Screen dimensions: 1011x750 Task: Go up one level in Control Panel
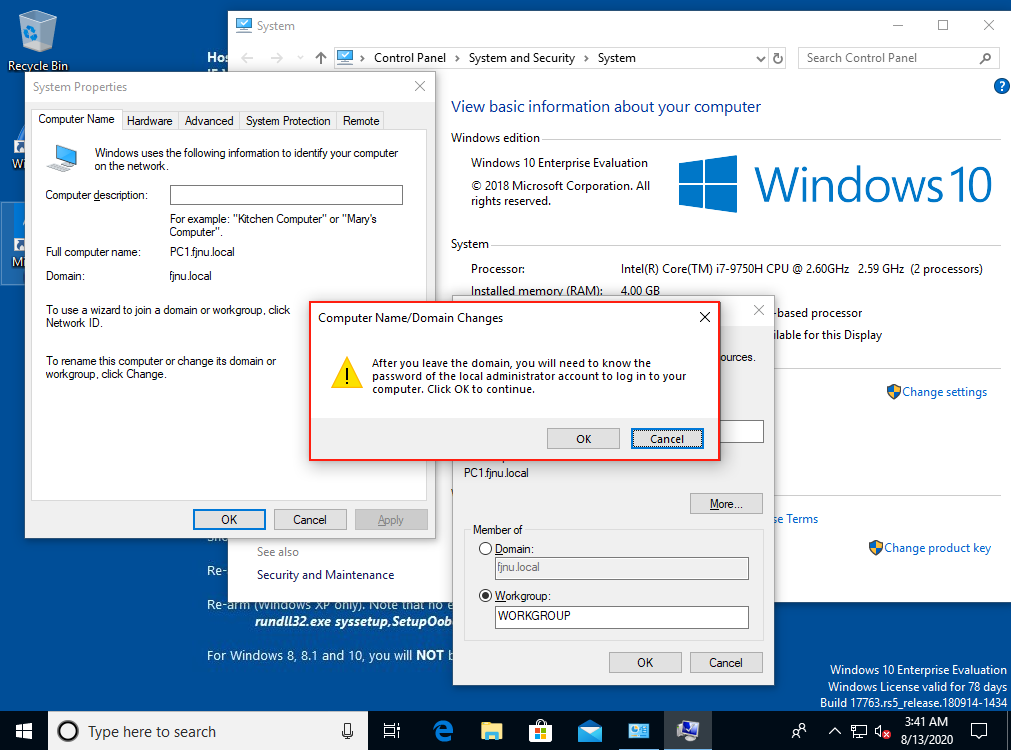pyautogui.click(x=320, y=58)
